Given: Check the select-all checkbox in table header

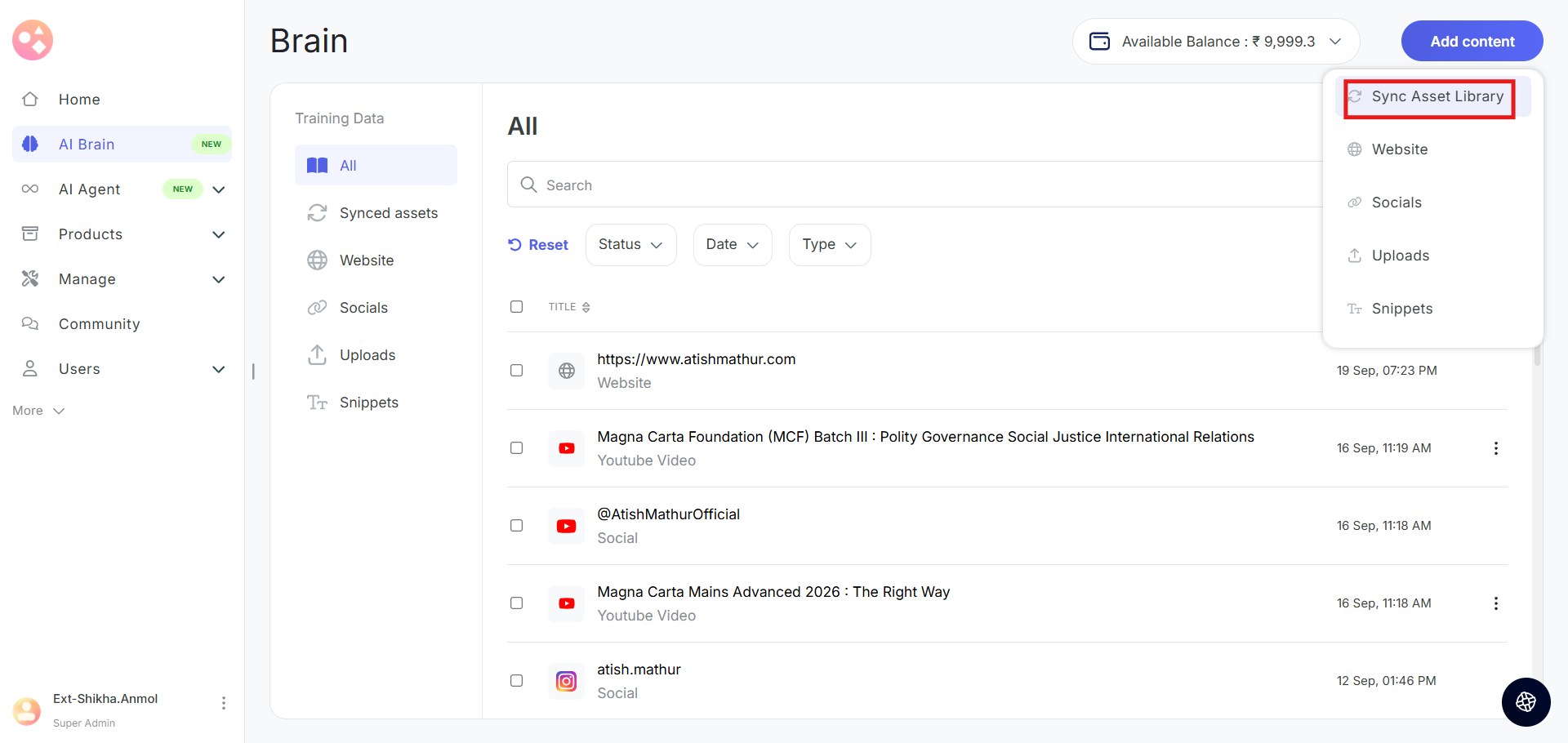Looking at the screenshot, I should (x=516, y=307).
